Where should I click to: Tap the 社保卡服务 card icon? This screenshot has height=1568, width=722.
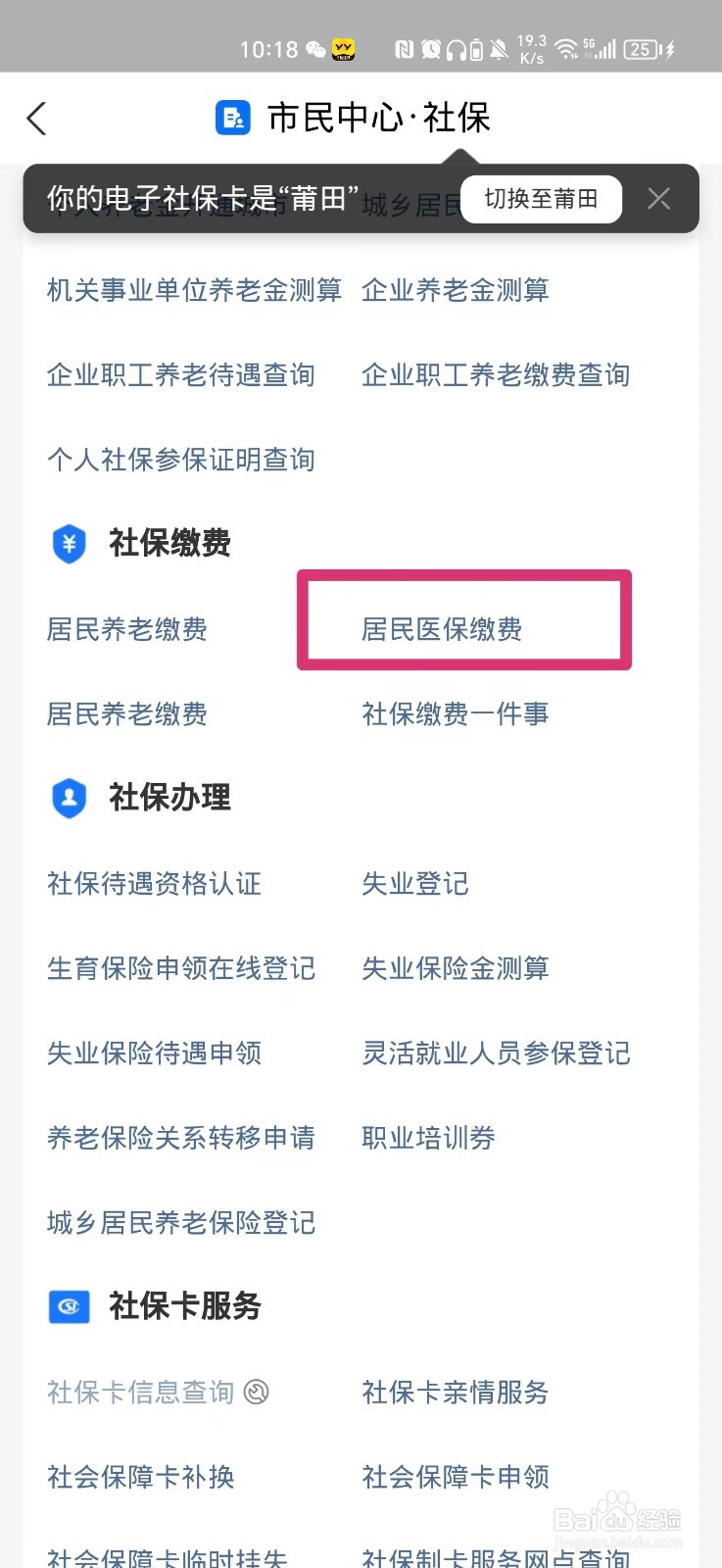tap(69, 1306)
